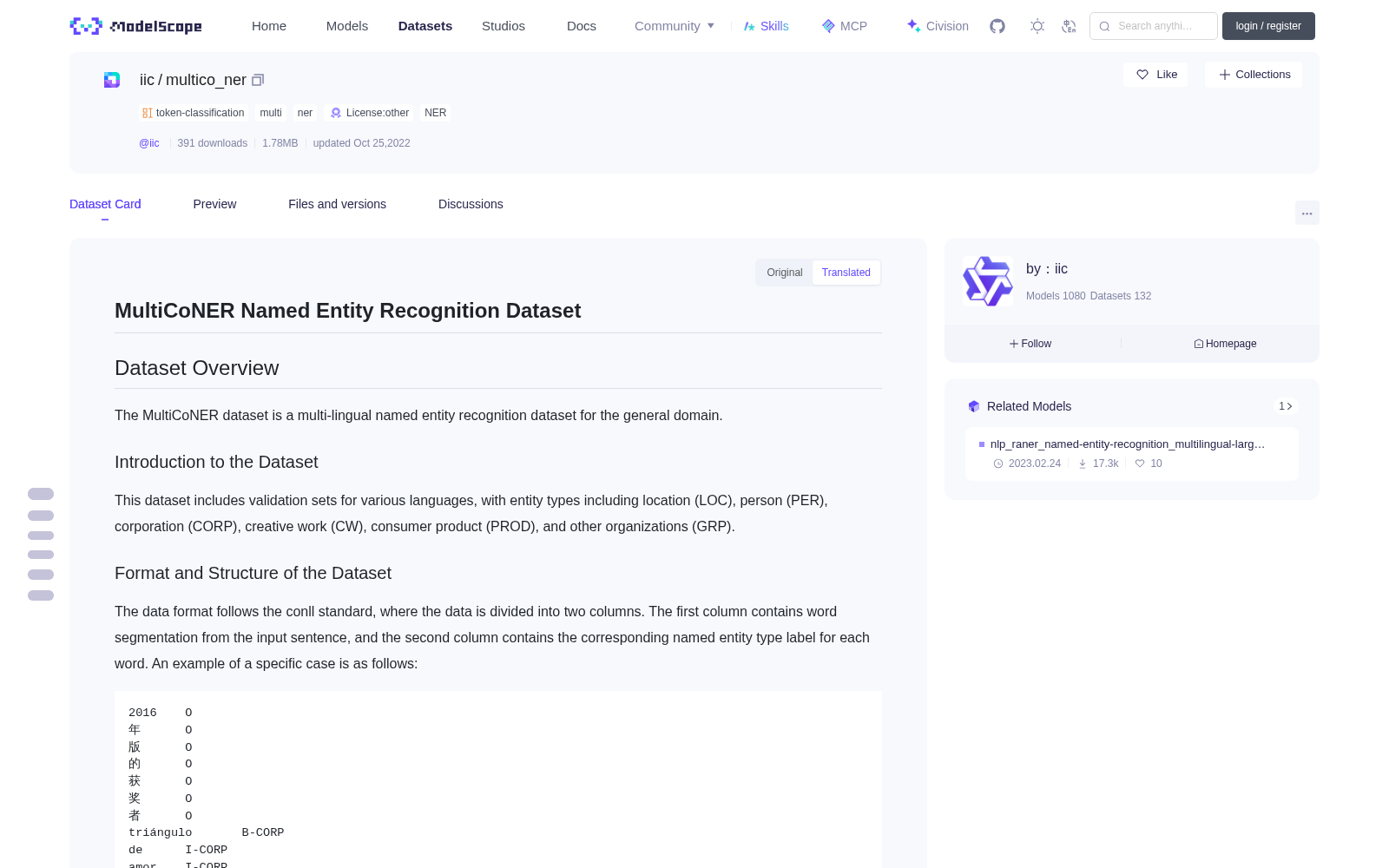This screenshot has width=1389, height=868.
Task: Open the MCP link text
Action: (x=853, y=26)
